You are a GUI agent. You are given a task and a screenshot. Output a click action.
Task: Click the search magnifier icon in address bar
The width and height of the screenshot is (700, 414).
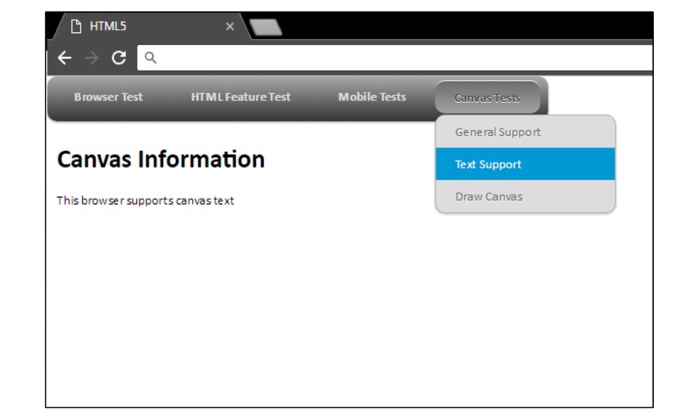click(150, 58)
